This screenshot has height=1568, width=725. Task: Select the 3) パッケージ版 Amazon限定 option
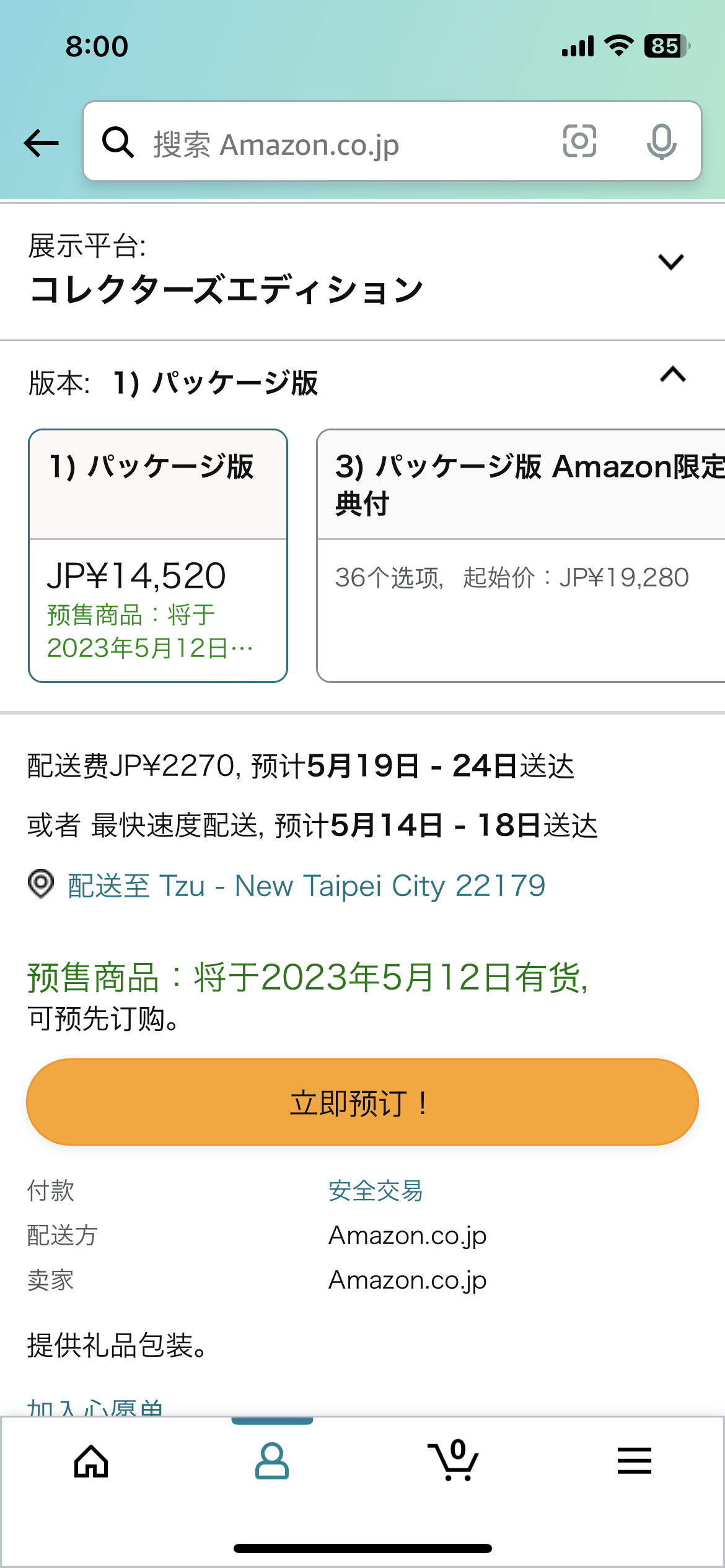click(521, 555)
